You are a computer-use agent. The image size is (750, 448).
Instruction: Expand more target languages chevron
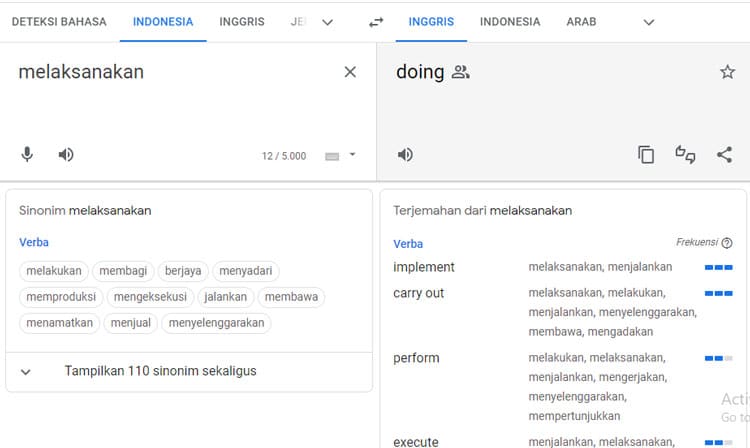point(649,22)
